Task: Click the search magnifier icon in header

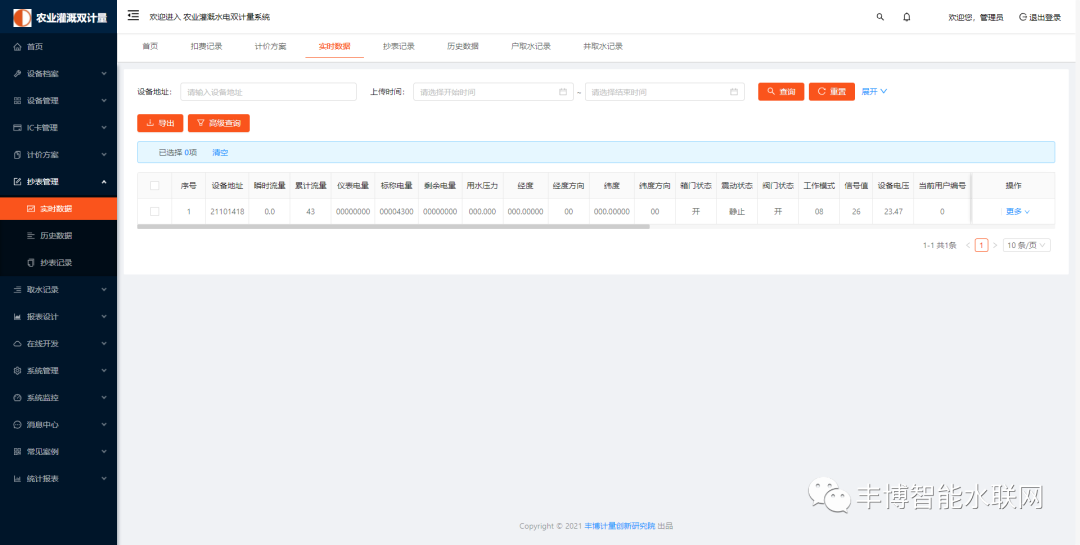Action: [880, 17]
